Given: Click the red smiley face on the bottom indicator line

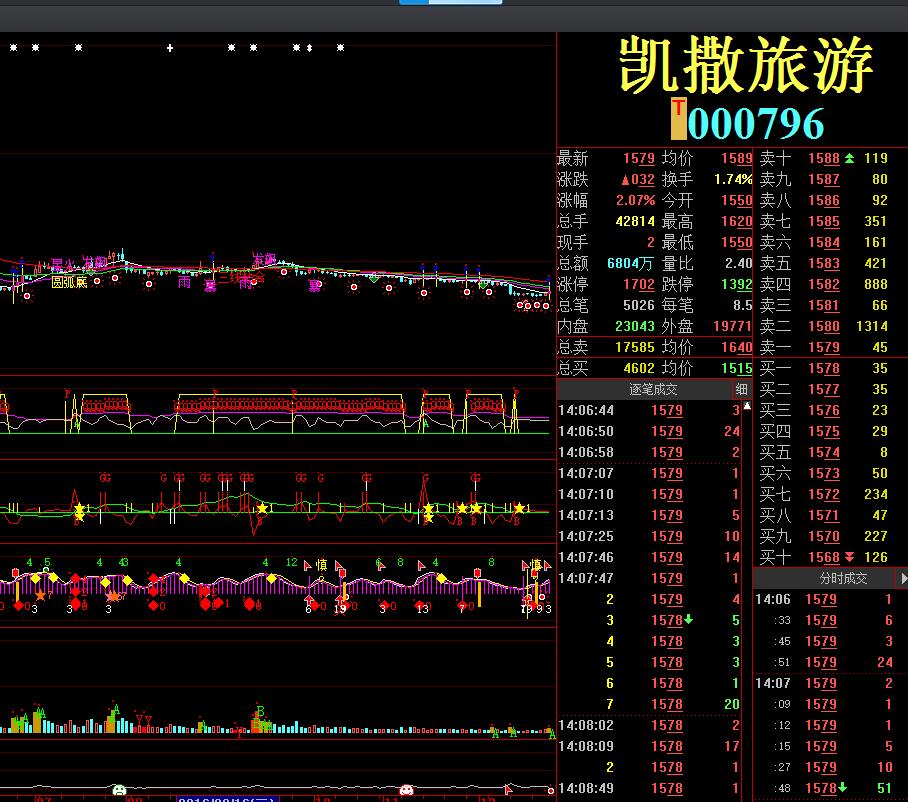Looking at the screenshot, I should [x=407, y=790].
